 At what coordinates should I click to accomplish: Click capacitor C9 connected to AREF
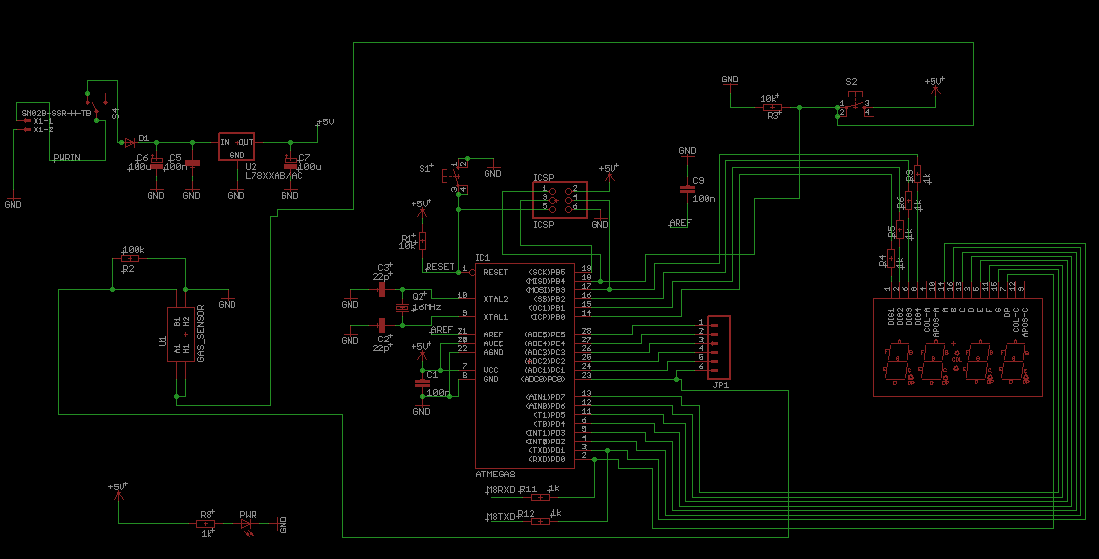pyautogui.click(x=687, y=189)
